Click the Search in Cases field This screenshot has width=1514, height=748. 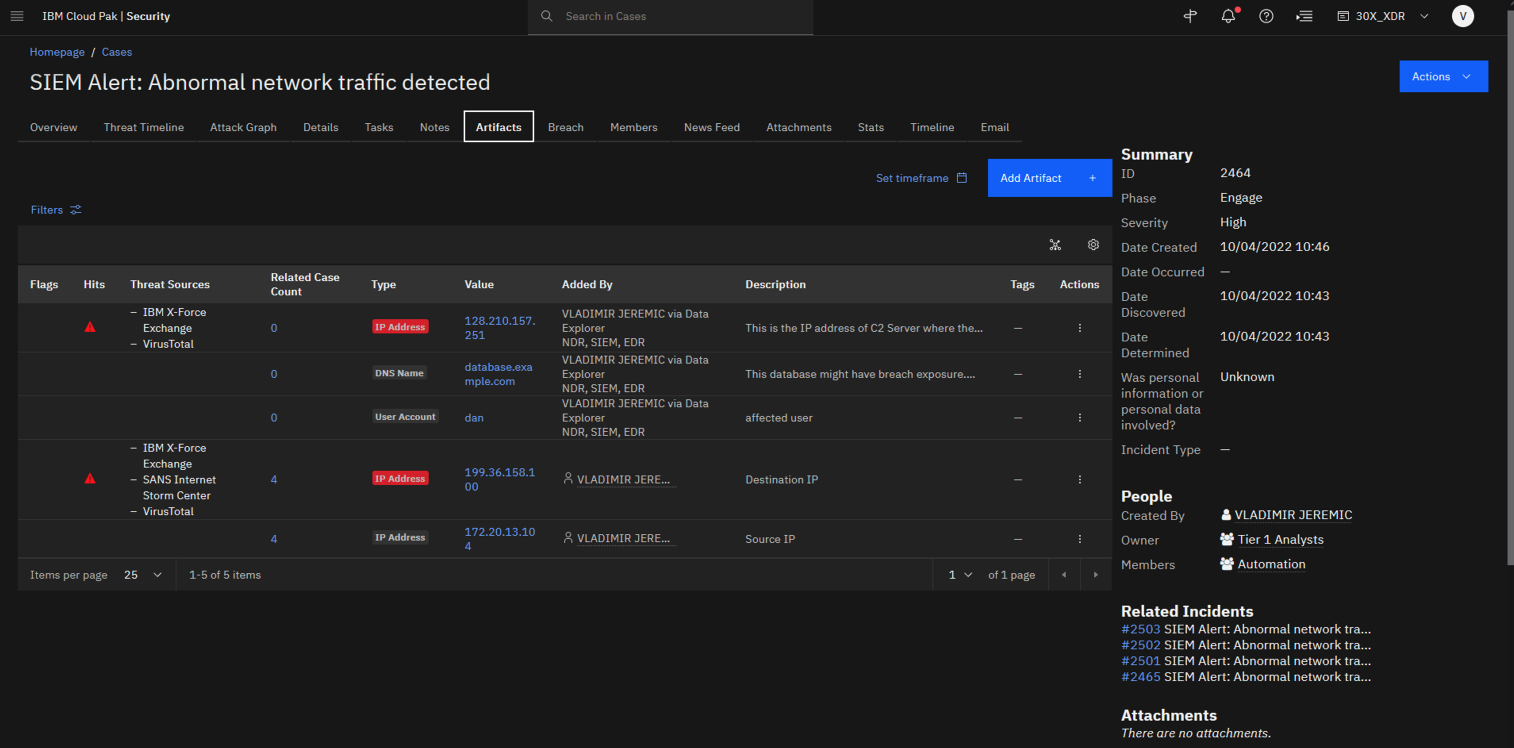[670, 16]
